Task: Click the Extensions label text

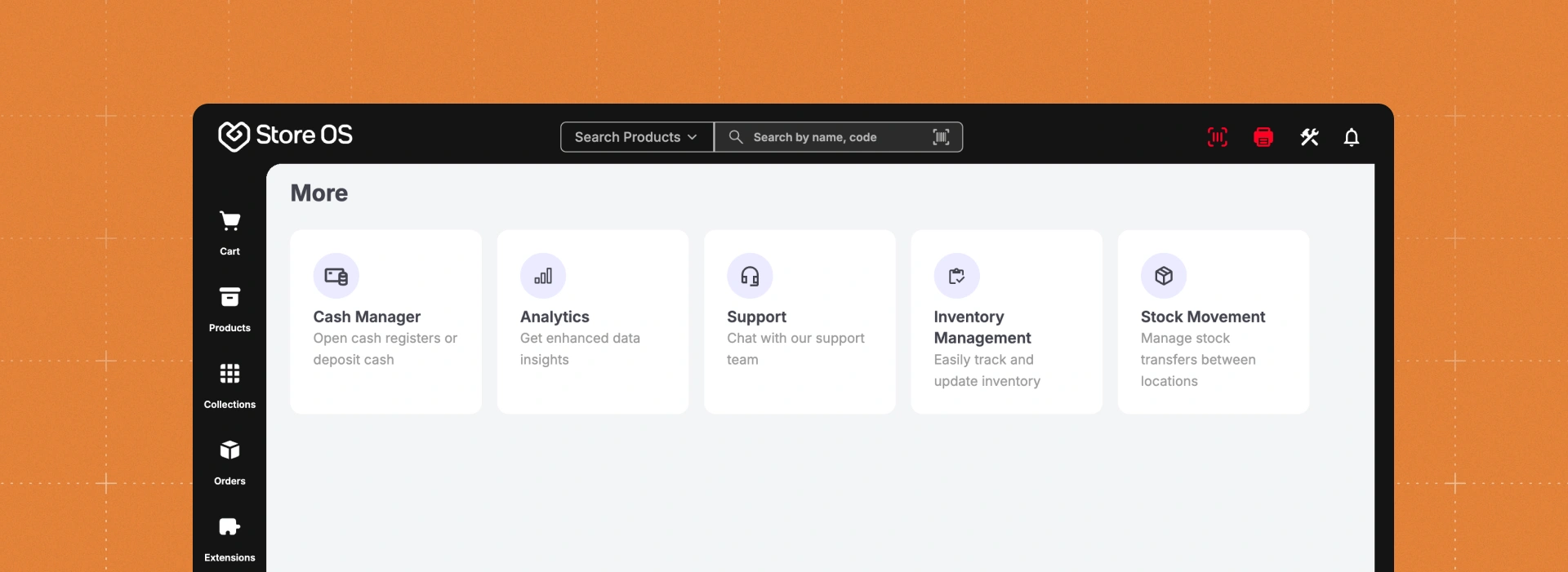Action: (x=229, y=558)
